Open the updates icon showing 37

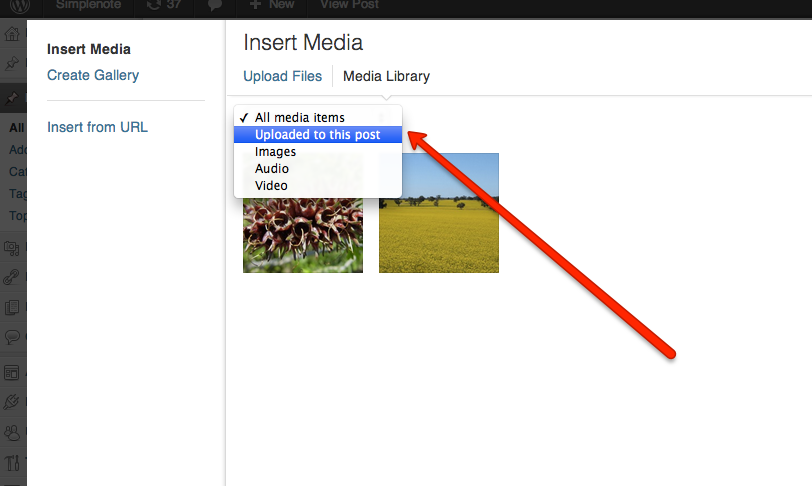pyautogui.click(x=164, y=5)
